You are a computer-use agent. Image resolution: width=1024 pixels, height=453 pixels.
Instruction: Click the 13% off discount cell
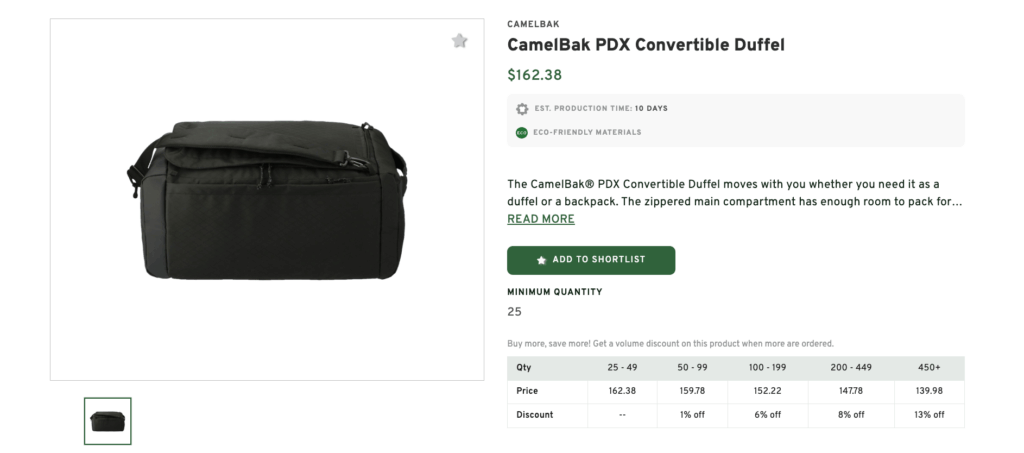930,414
